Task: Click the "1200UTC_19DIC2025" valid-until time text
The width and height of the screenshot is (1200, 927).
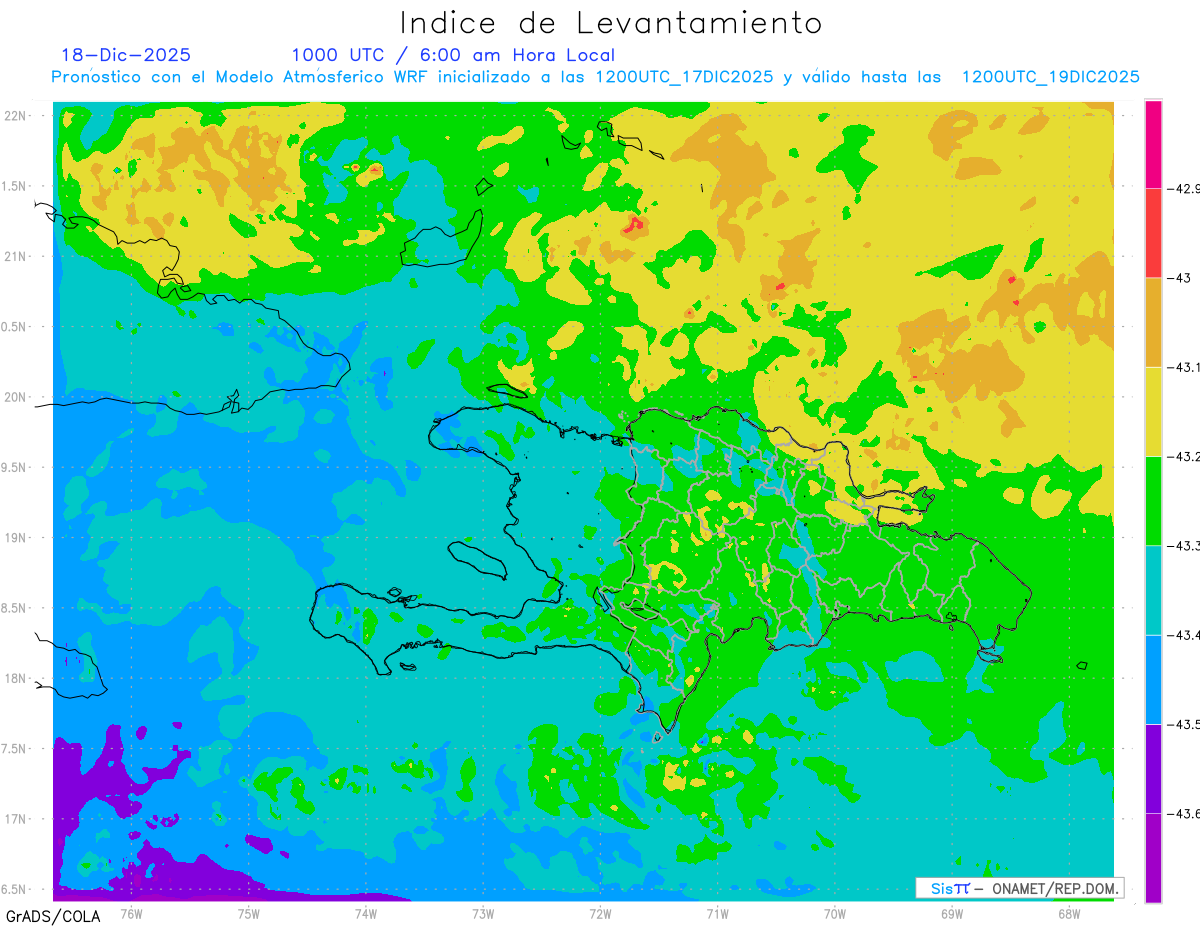Action: [x=1050, y=77]
